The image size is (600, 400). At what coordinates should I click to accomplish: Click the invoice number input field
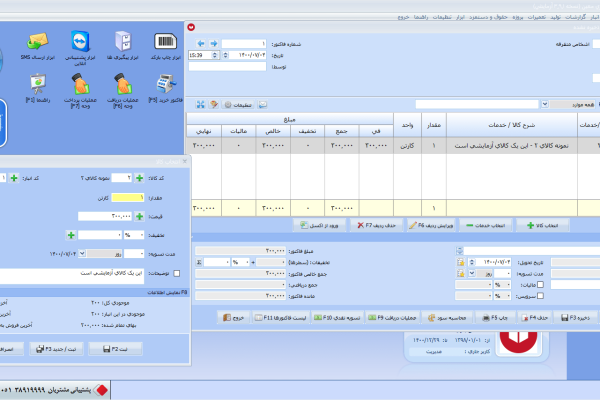coord(244,44)
